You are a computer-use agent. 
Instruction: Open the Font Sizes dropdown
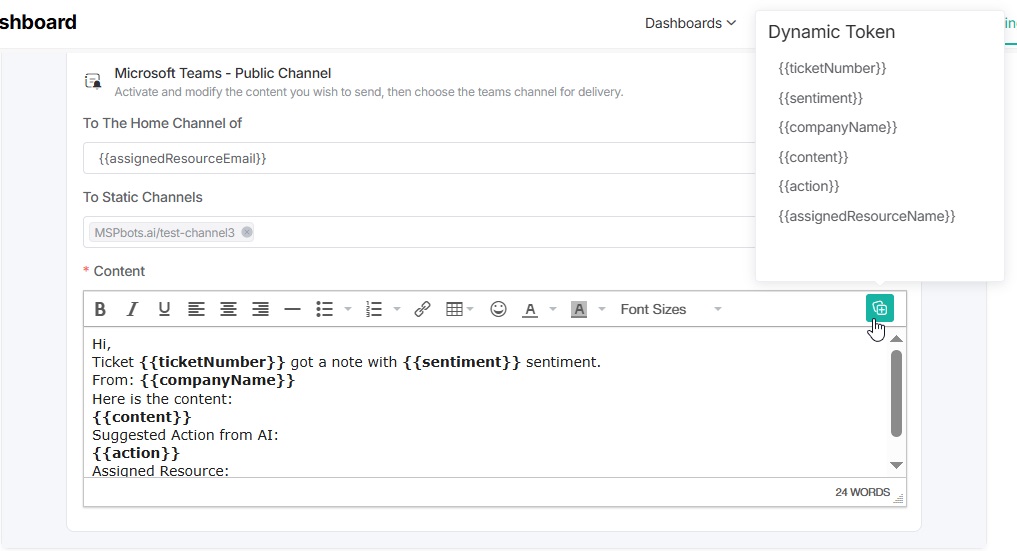coord(670,310)
